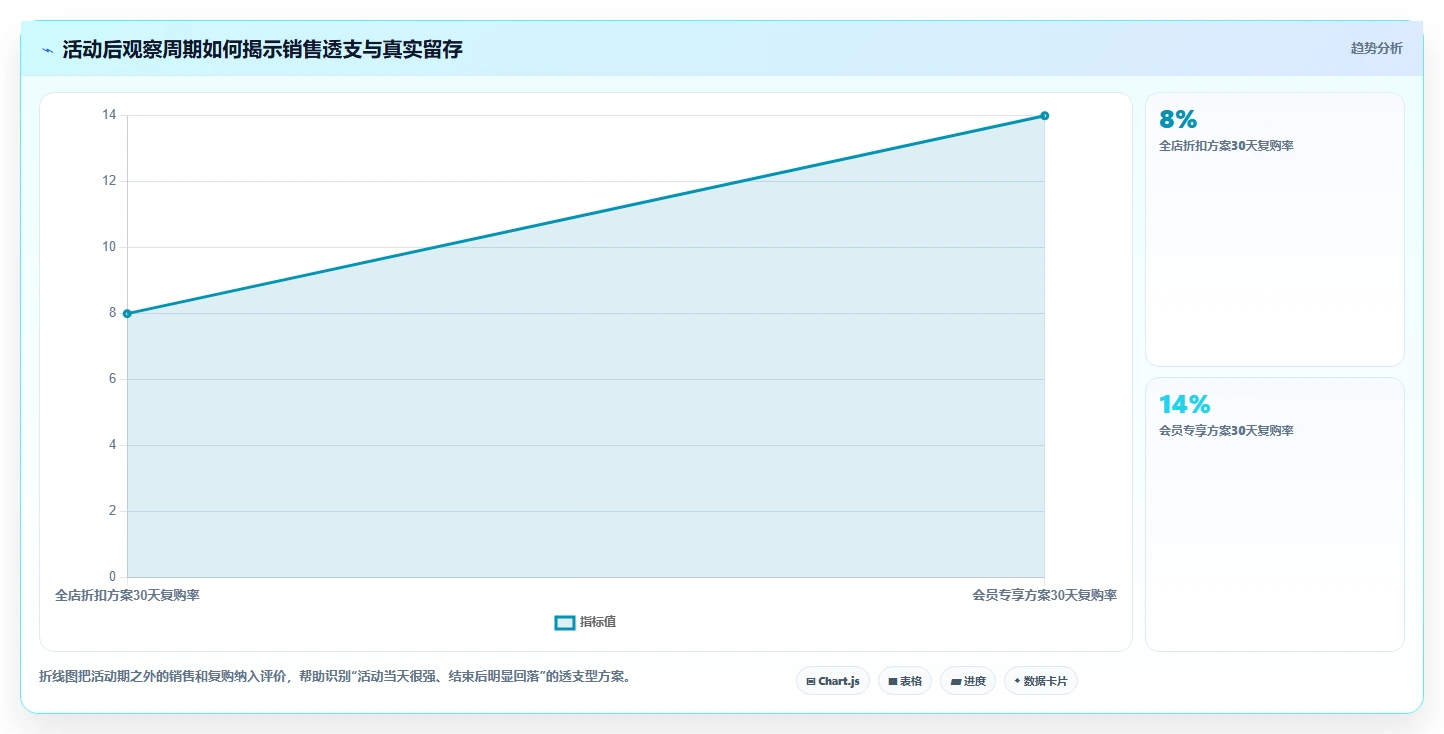Screen dimensions: 1444x734
Task: Click the footer description starting 折线图把活动期
Action: click(x=335, y=677)
